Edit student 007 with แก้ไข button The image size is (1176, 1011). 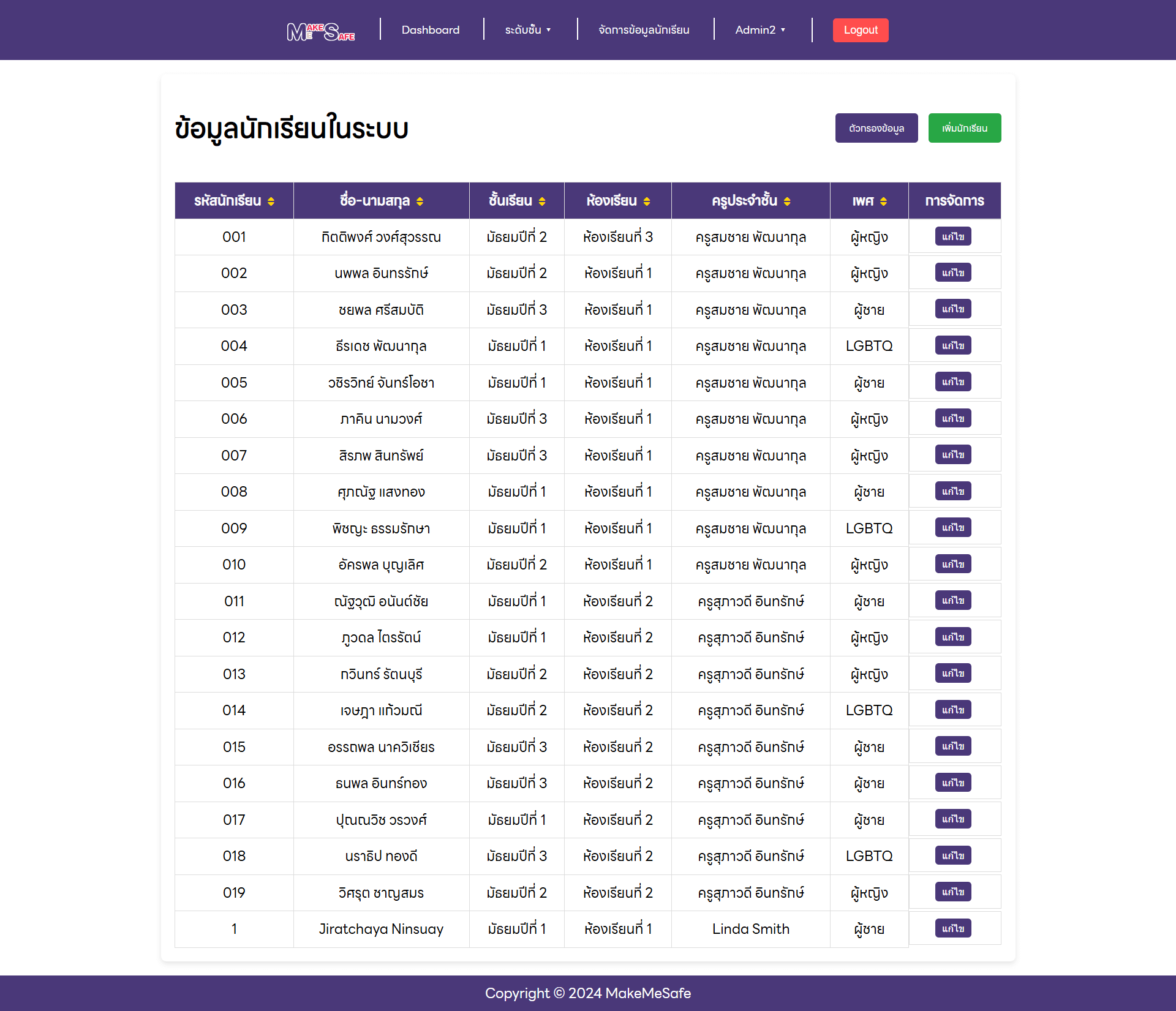pyautogui.click(x=953, y=455)
